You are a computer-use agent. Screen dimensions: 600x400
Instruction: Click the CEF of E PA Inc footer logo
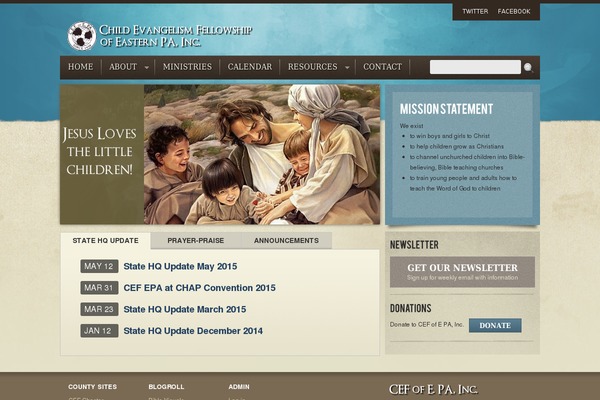tap(433, 390)
